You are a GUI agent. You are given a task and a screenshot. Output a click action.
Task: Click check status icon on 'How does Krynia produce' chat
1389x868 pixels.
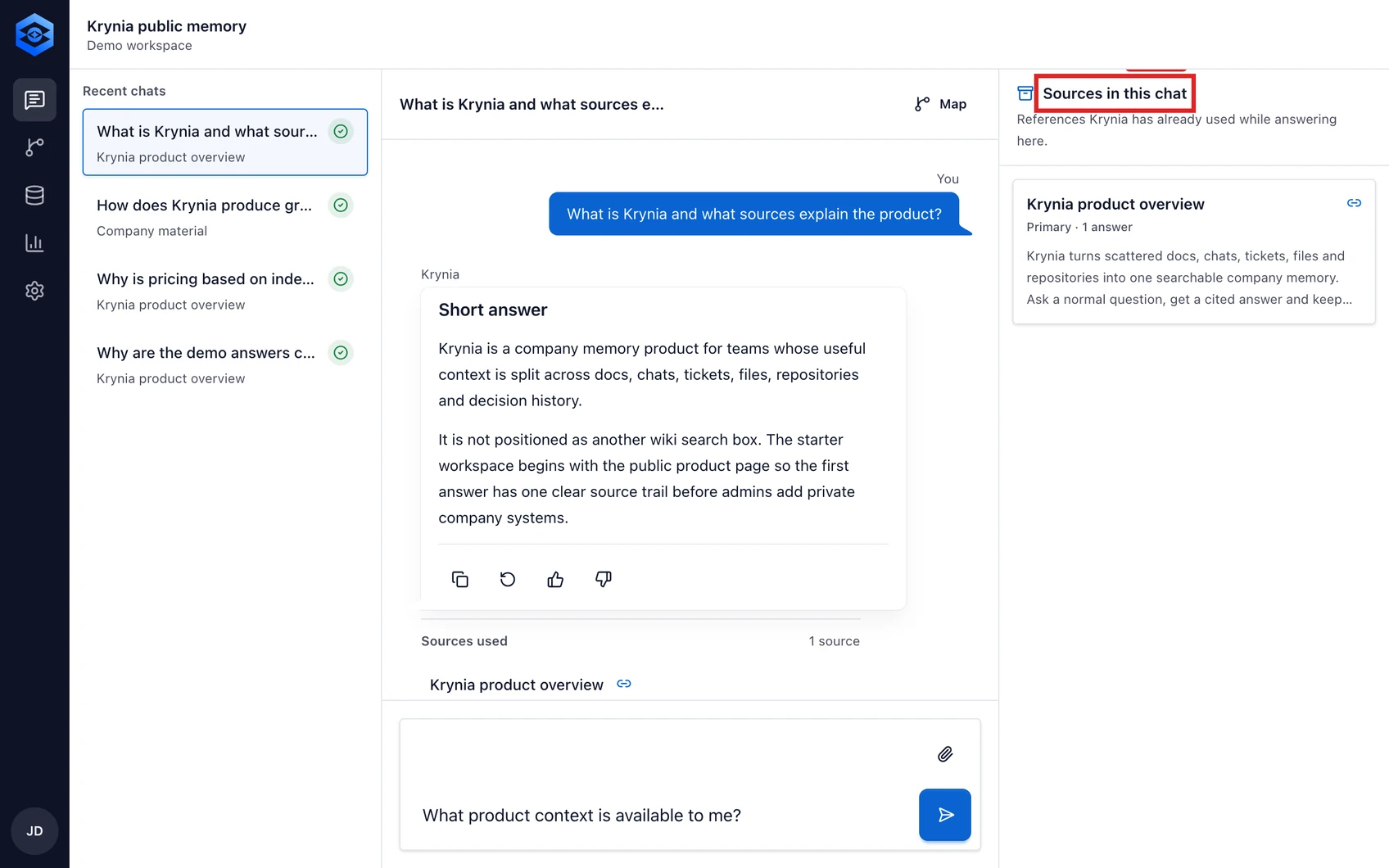click(x=341, y=205)
